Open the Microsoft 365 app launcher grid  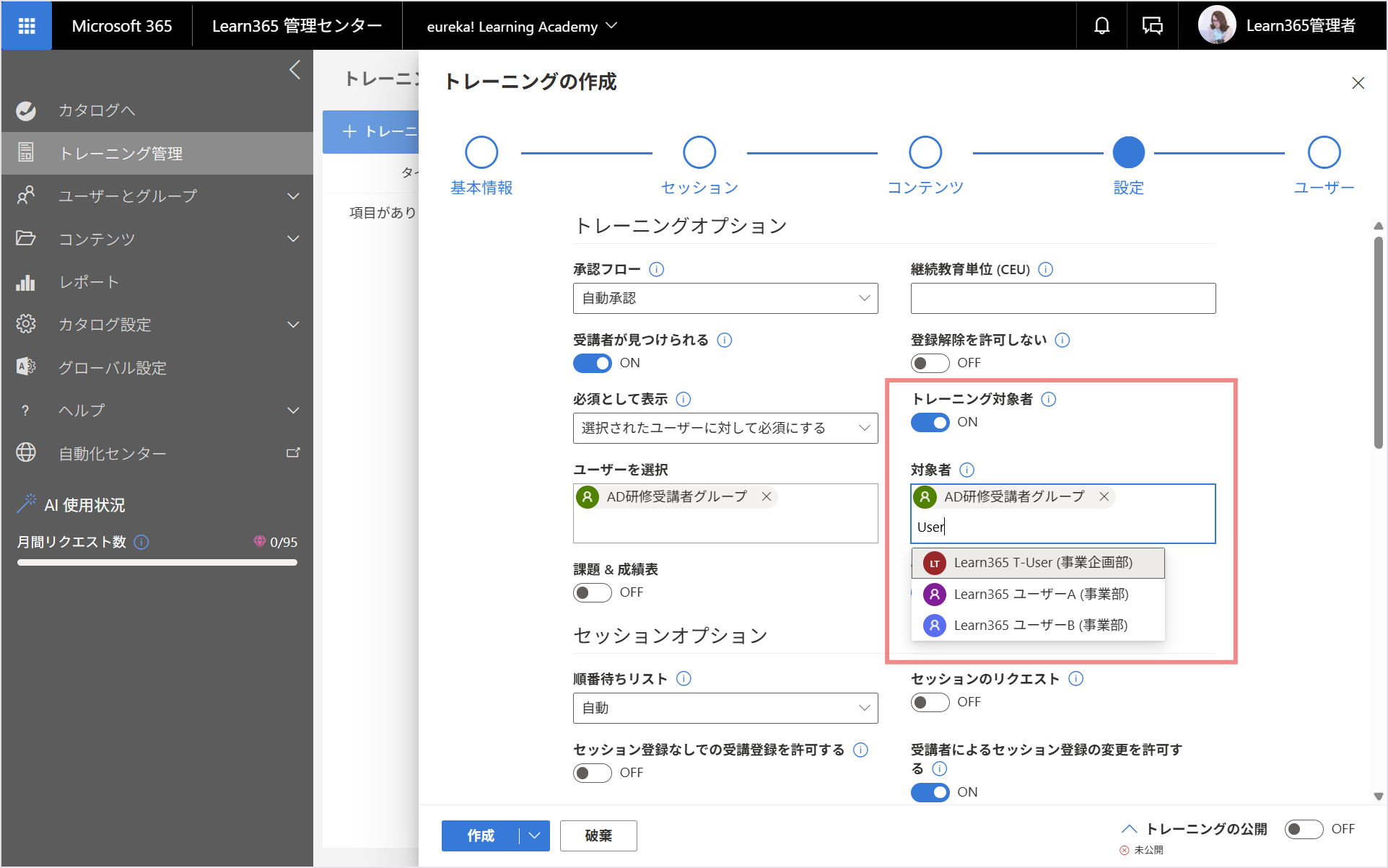point(27,26)
